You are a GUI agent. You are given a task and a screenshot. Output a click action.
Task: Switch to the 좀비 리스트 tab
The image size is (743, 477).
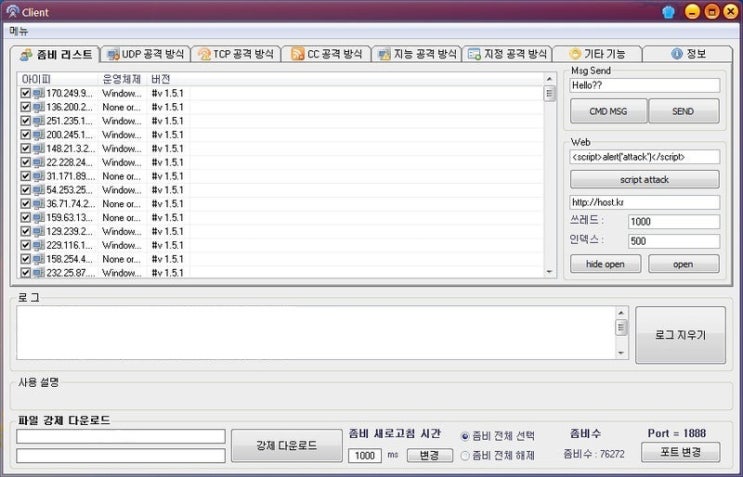(55, 54)
